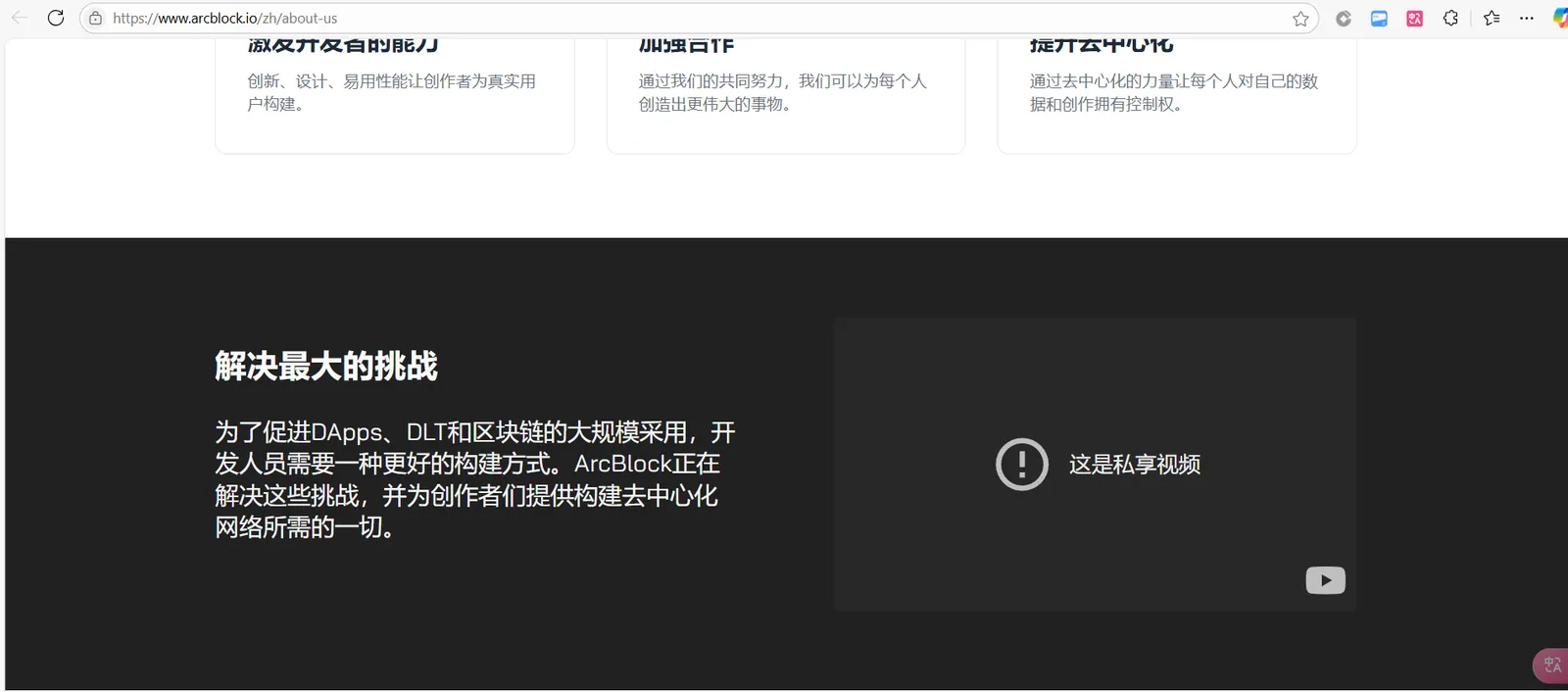Viewport: 1568px width, 692px height.
Task: Click the card text '创新、设计、易用性能让创作者'
Action: pyautogui.click(x=391, y=92)
